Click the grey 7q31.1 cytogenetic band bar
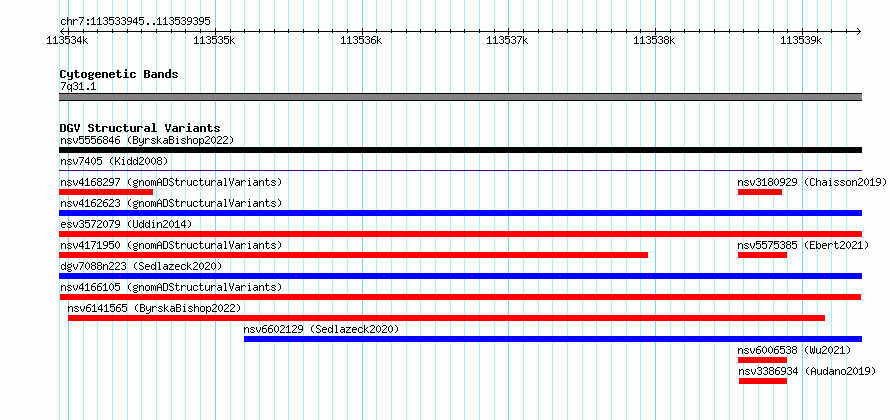890x420 pixels. 460,97
